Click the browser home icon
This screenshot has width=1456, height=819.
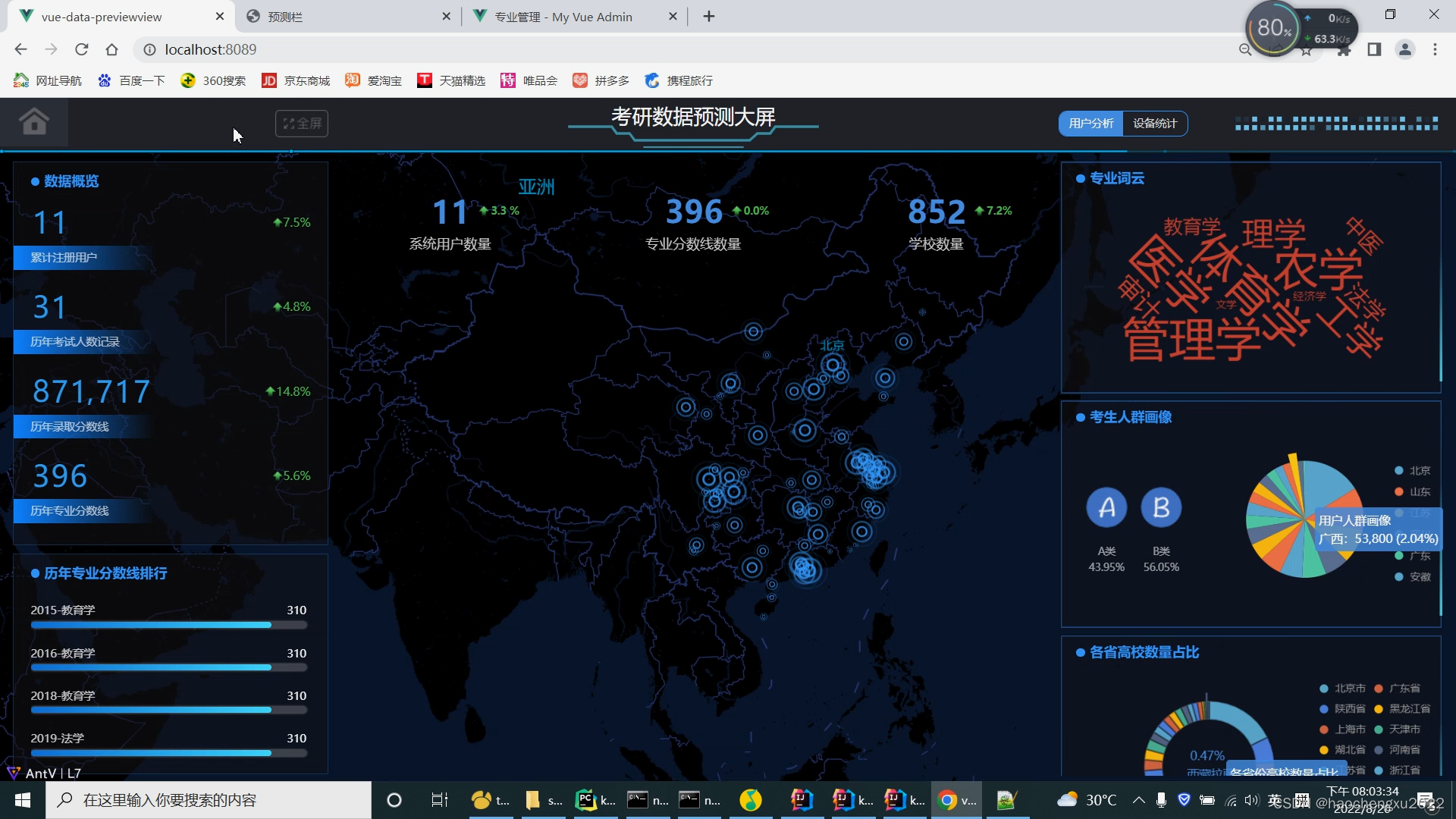(112, 49)
